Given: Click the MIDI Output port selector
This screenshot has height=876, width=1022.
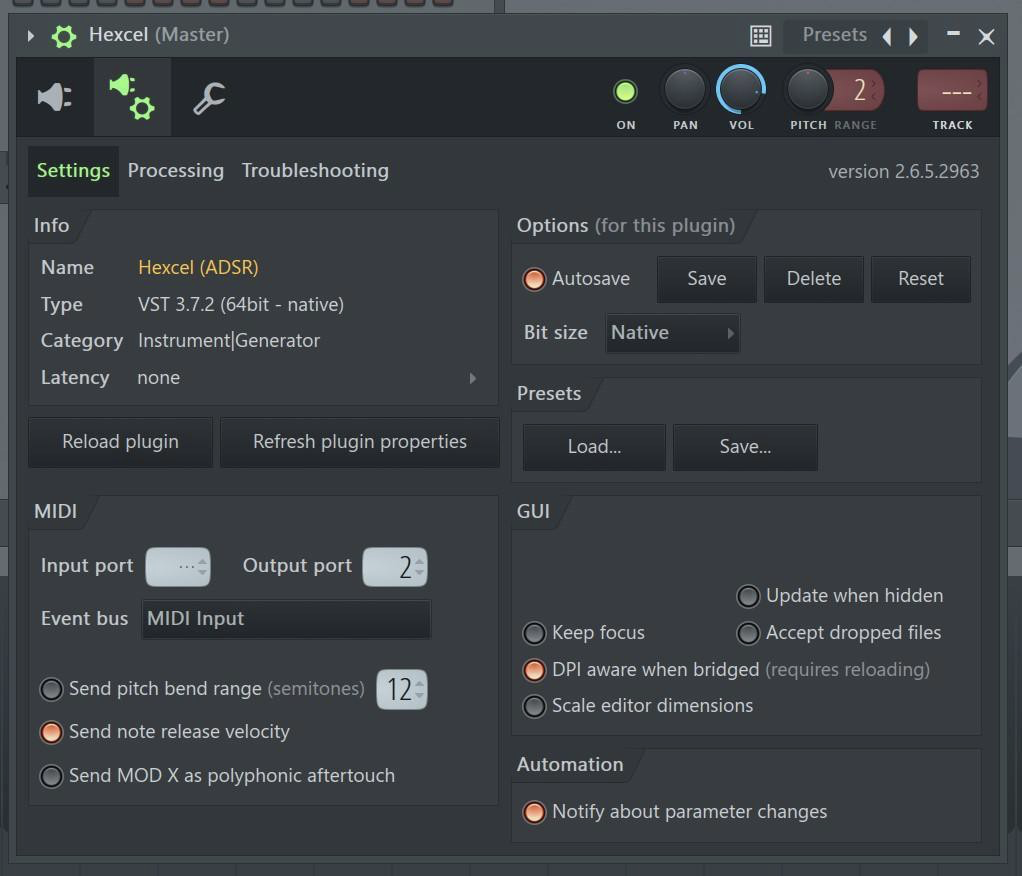Looking at the screenshot, I should click(x=395, y=567).
